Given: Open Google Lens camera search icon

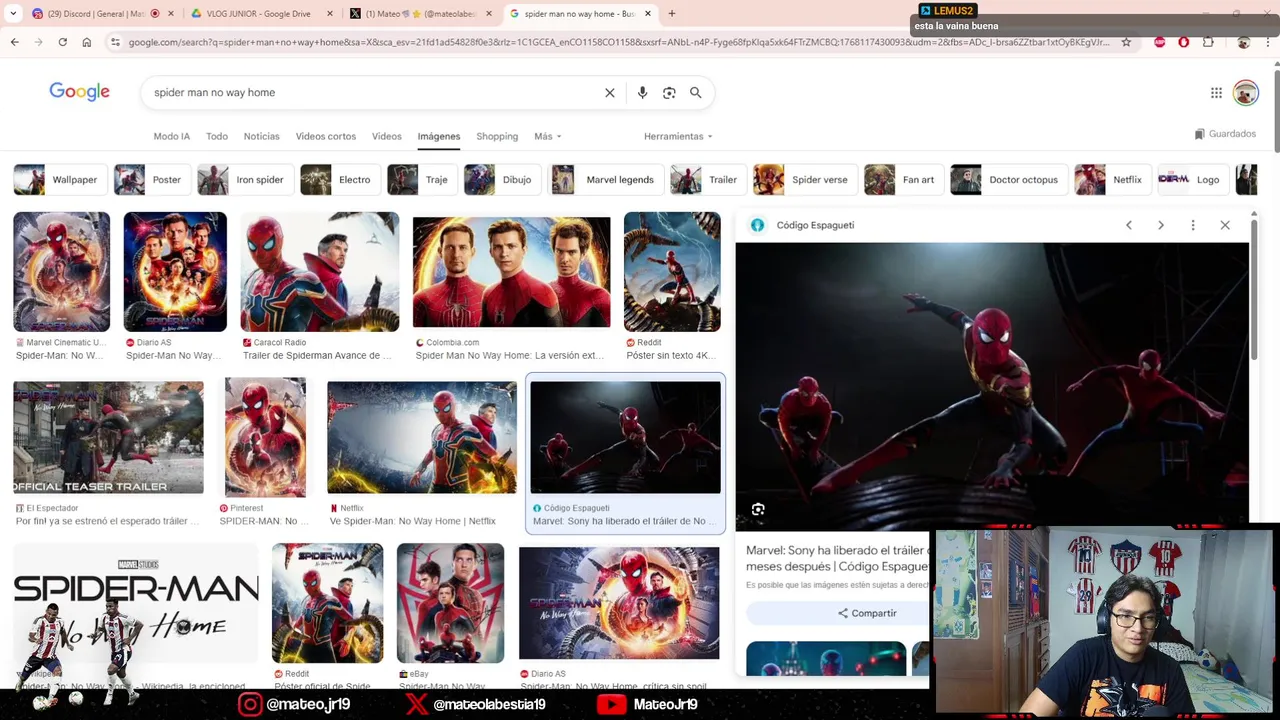Looking at the screenshot, I should click(669, 92).
